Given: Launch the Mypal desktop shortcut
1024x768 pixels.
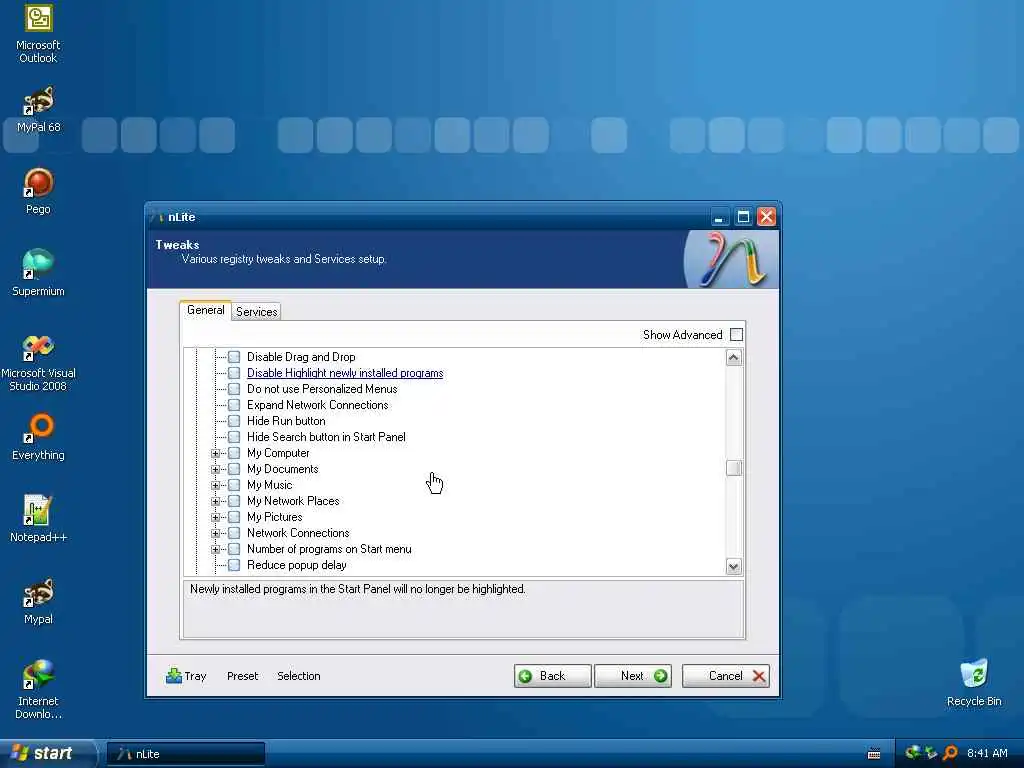Looking at the screenshot, I should 38,601.
